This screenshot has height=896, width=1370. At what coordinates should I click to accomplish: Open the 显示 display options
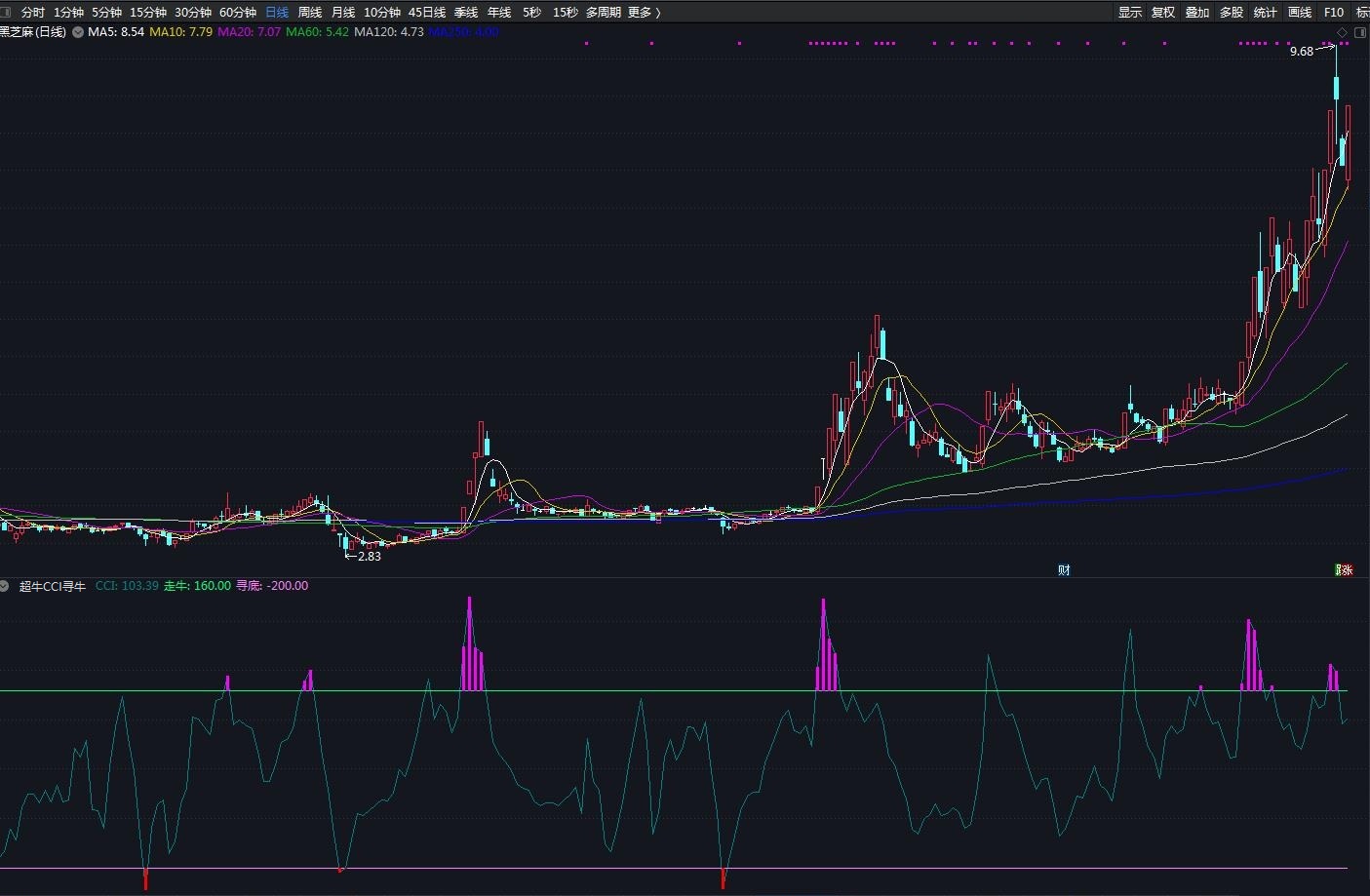tap(1130, 13)
